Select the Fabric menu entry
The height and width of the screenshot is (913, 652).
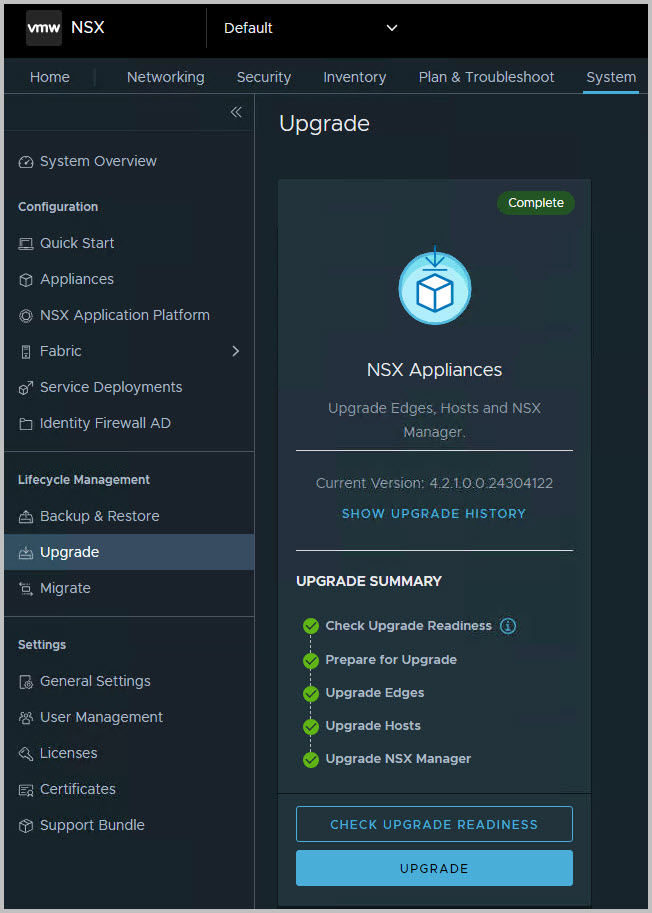61,351
